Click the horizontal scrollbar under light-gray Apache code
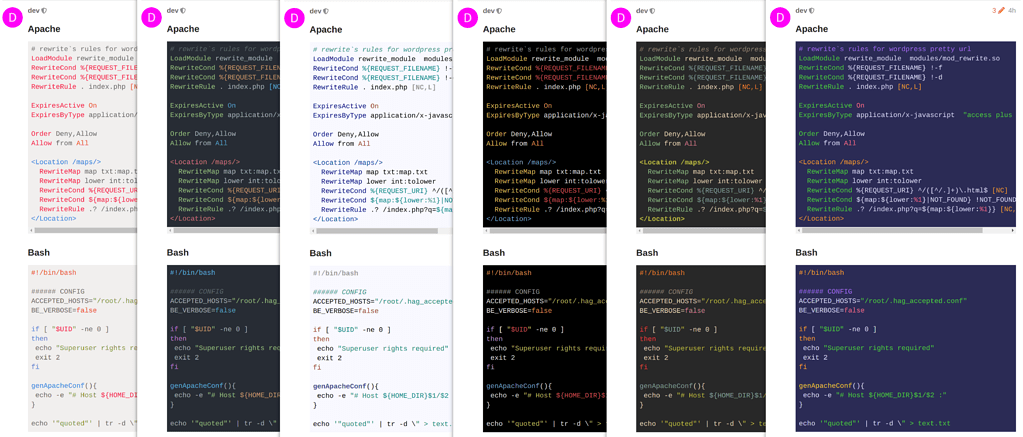 (84, 230)
